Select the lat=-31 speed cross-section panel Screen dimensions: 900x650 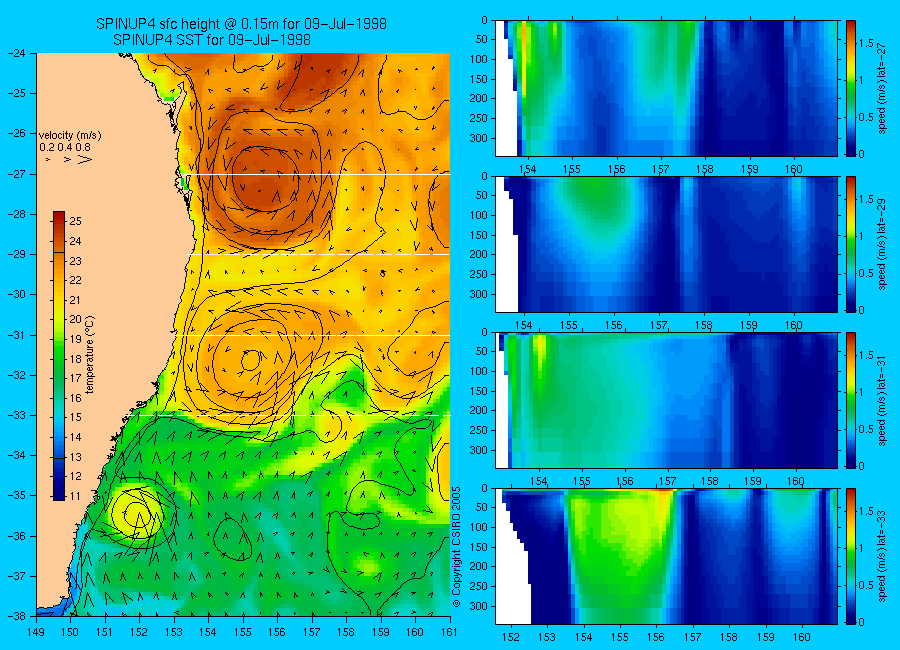[666, 400]
